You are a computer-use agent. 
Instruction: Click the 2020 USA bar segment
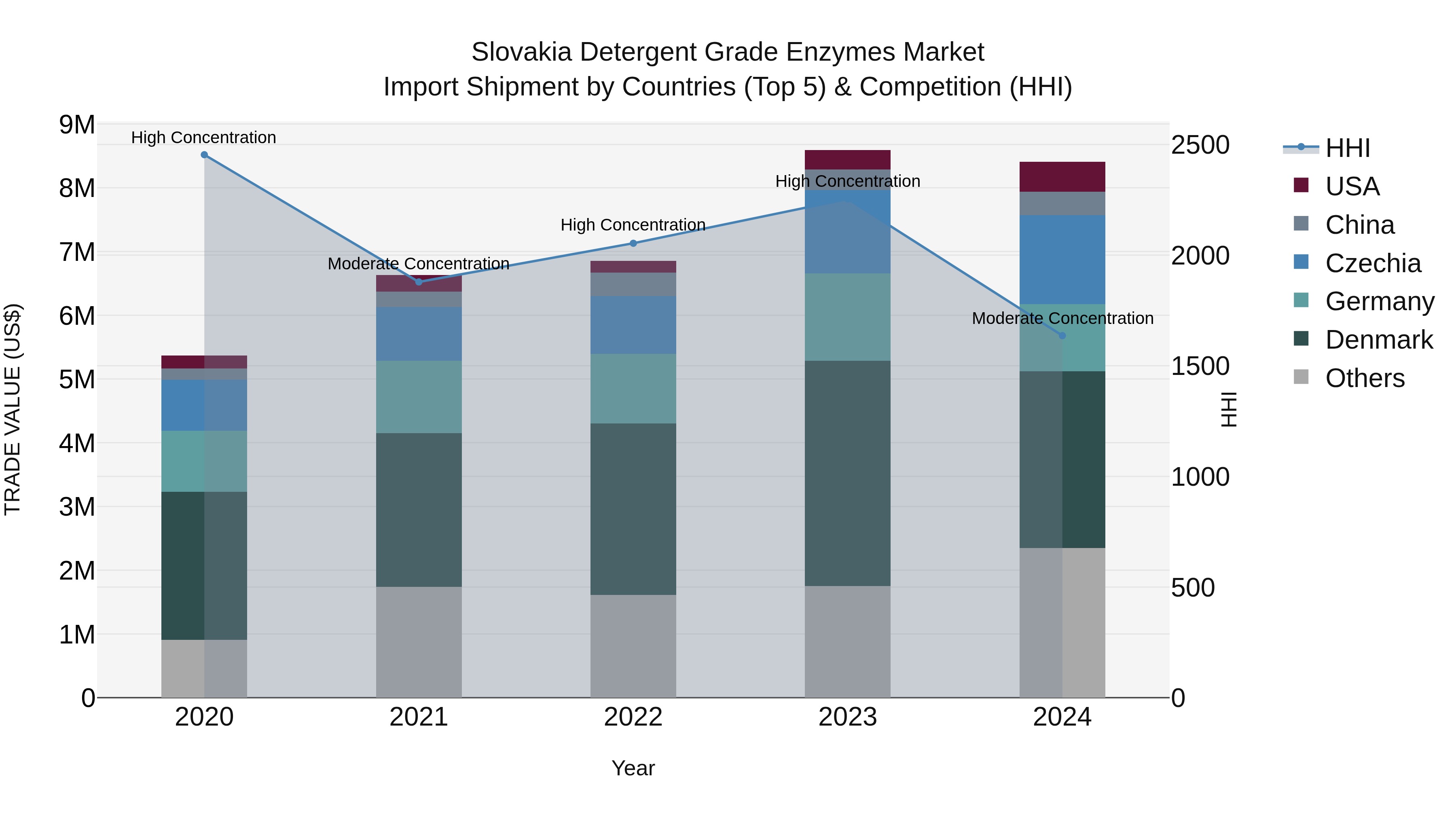(205, 362)
